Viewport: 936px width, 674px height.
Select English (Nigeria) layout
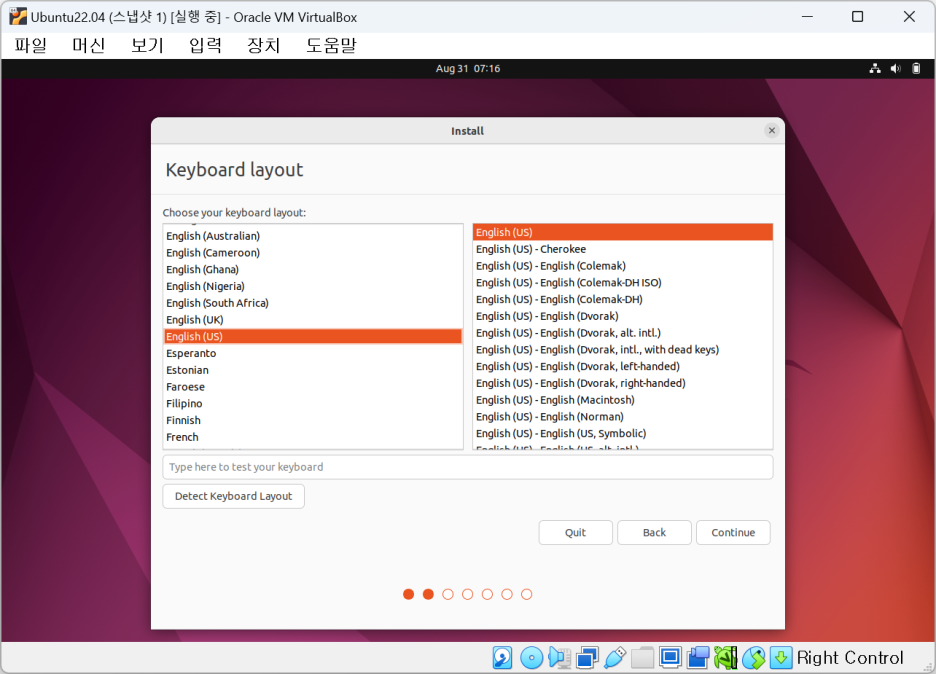click(313, 286)
